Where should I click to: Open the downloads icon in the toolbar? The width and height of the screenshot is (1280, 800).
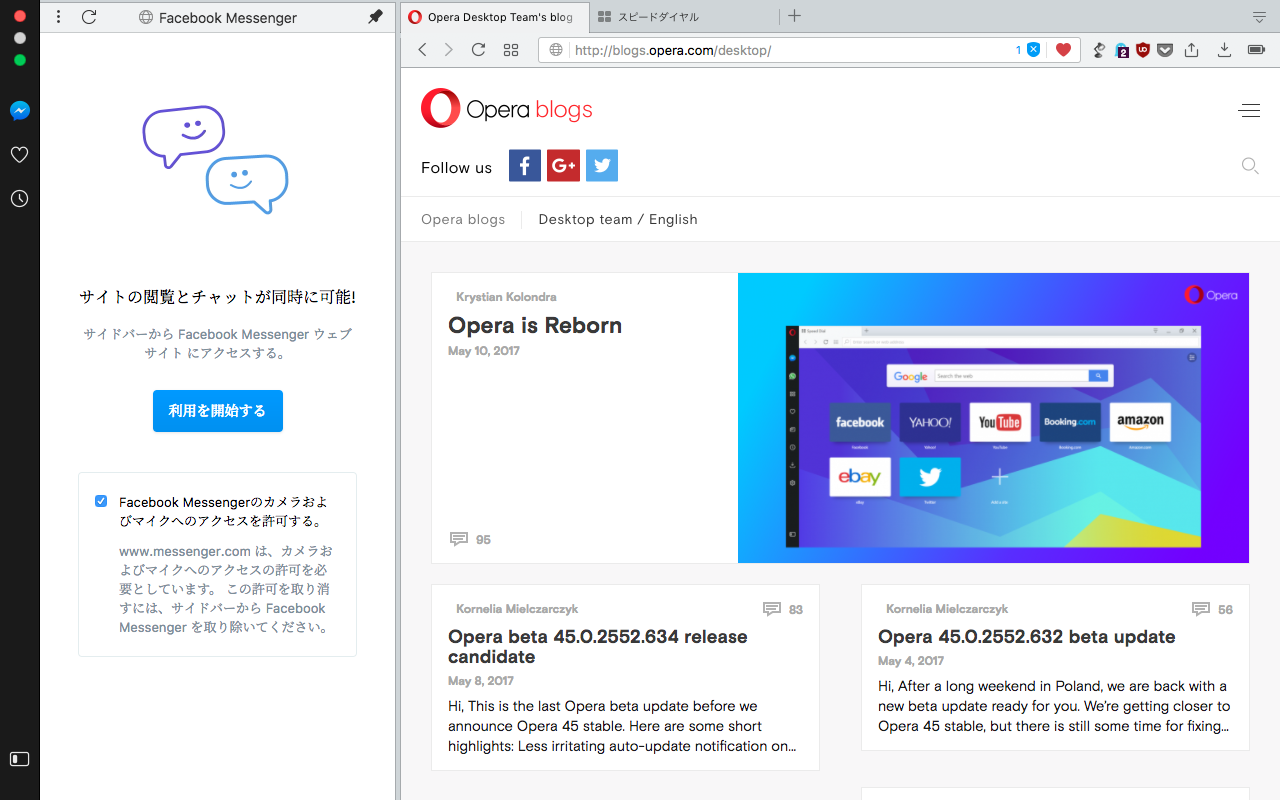(1224, 50)
